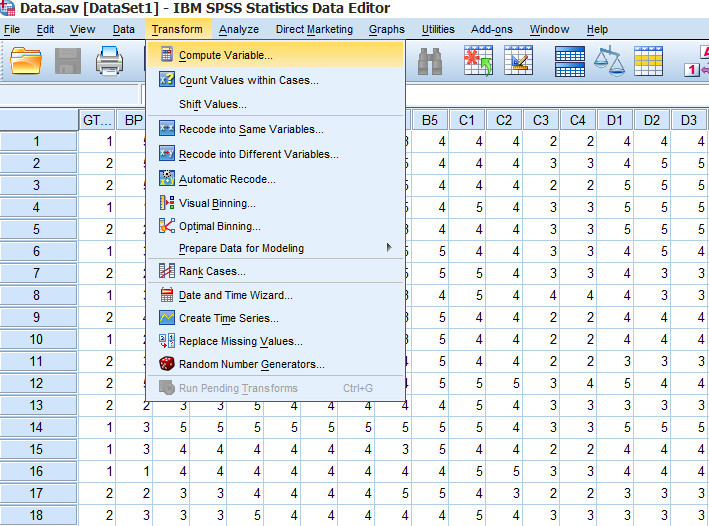Open the Add-ons menu
709x526 pixels.
(x=492, y=29)
